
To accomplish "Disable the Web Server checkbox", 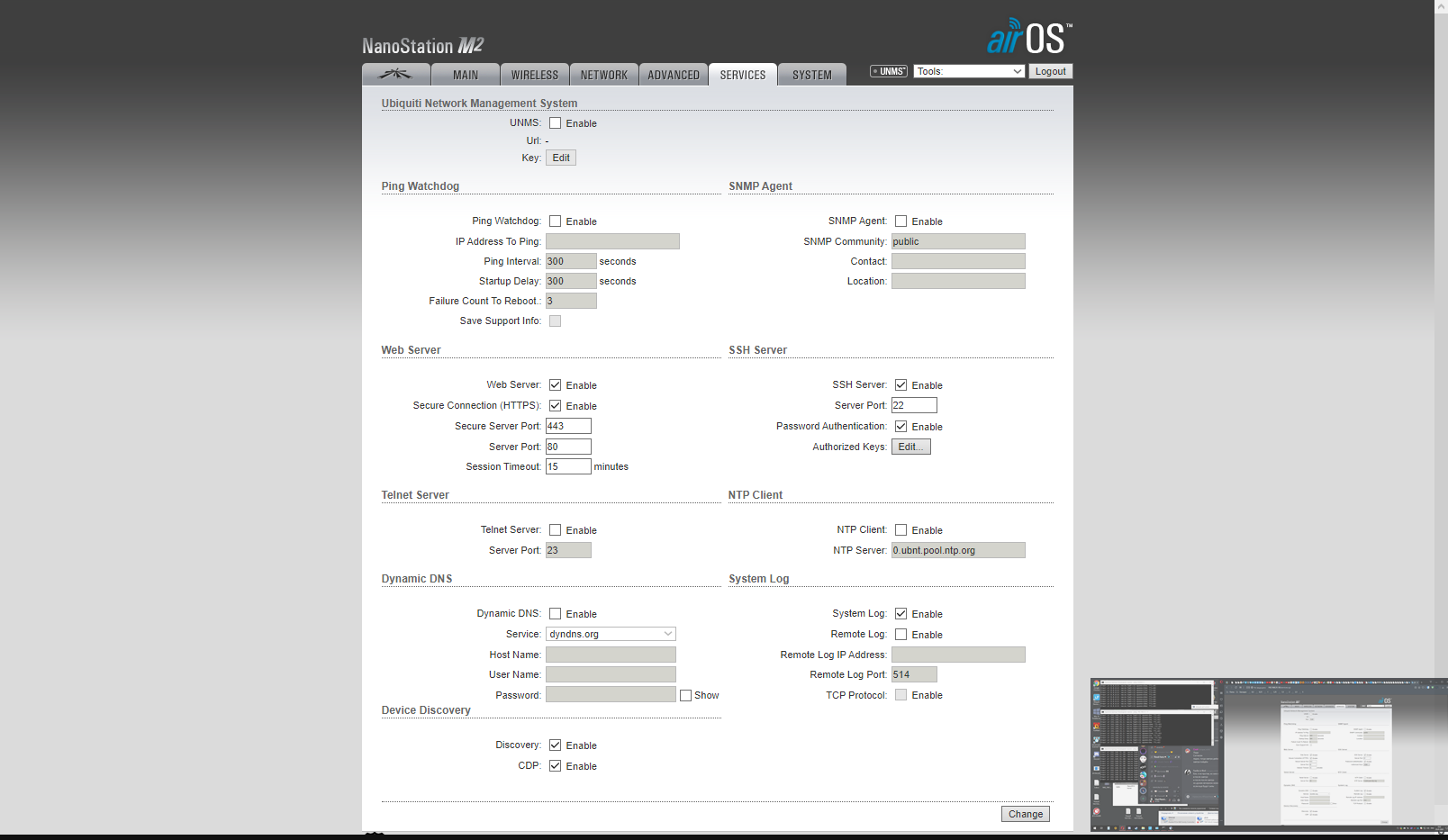I will click(555, 385).
